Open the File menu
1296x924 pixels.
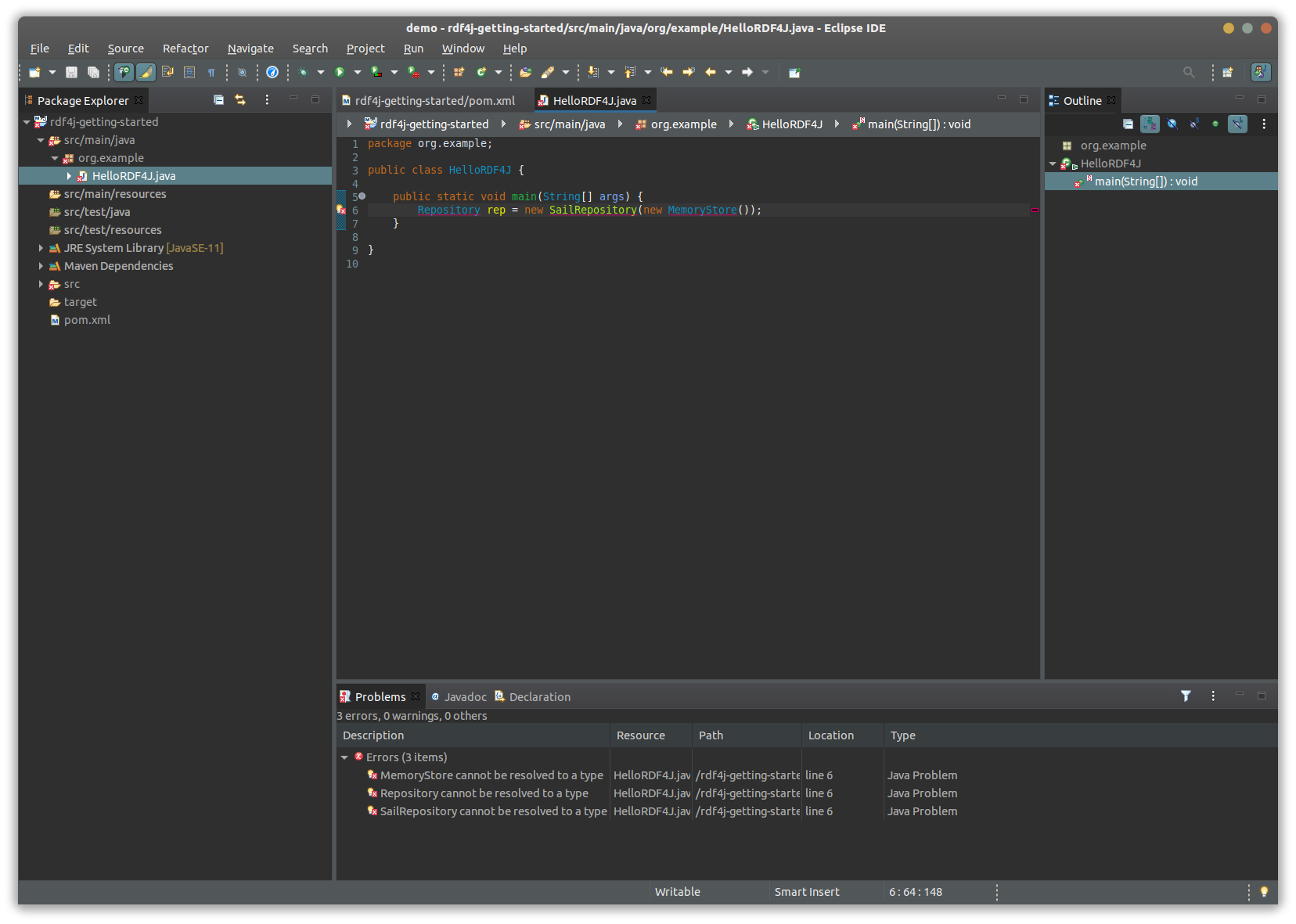40,49
